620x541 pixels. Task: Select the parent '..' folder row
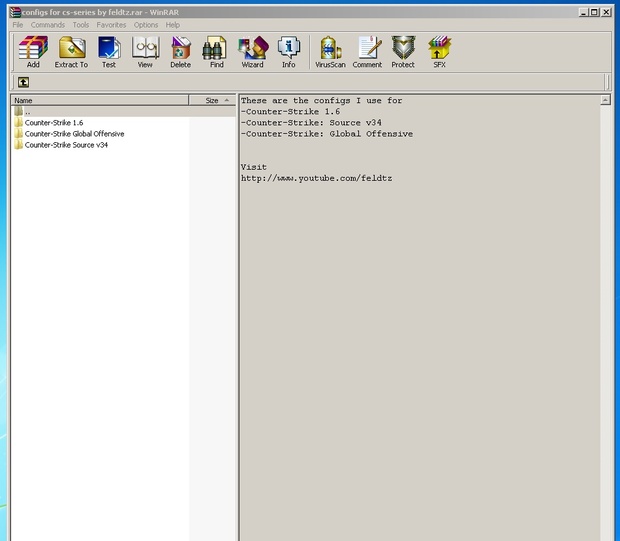click(123, 112)
